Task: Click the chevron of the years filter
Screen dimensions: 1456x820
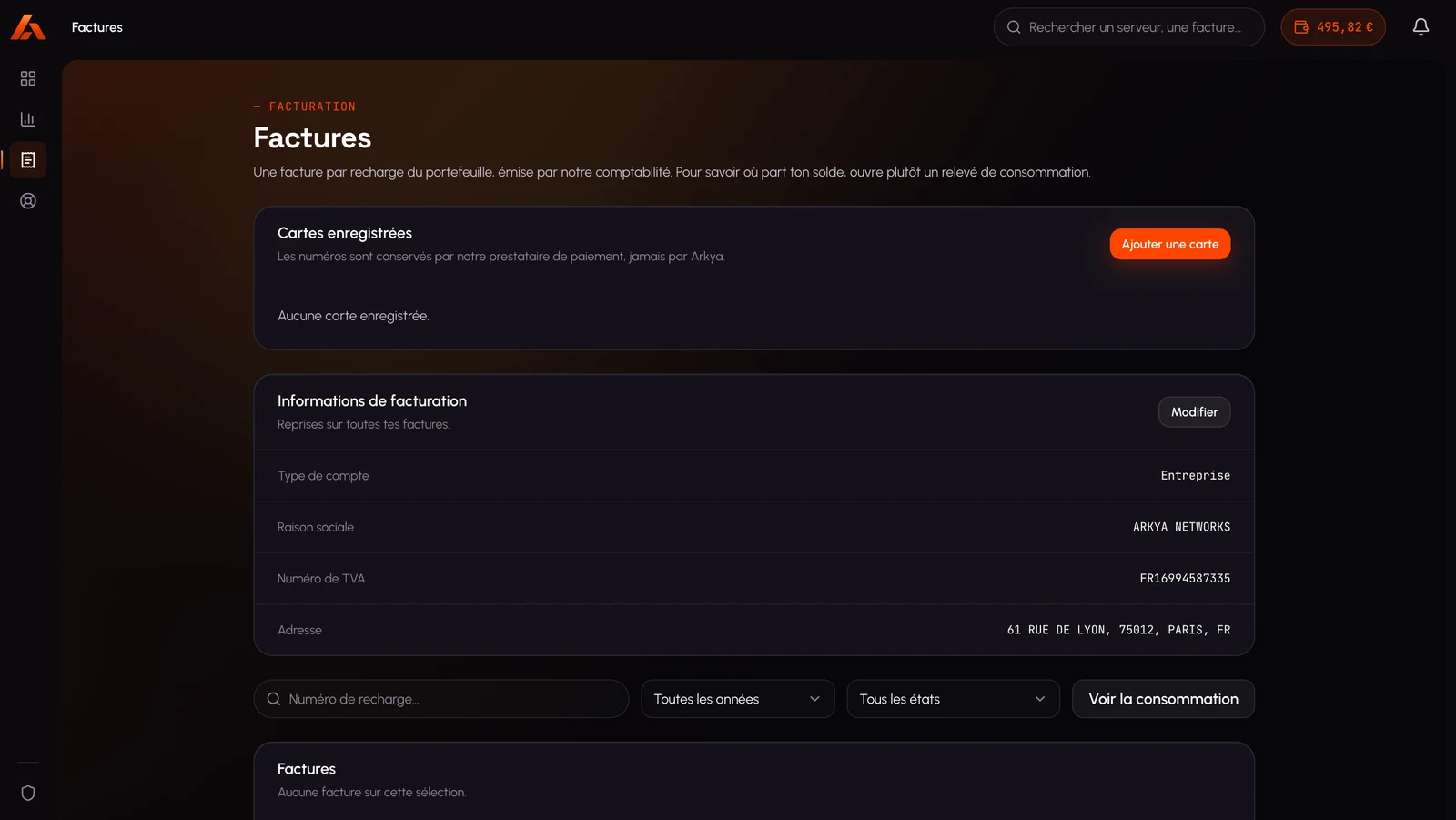Action: (814, 699)
